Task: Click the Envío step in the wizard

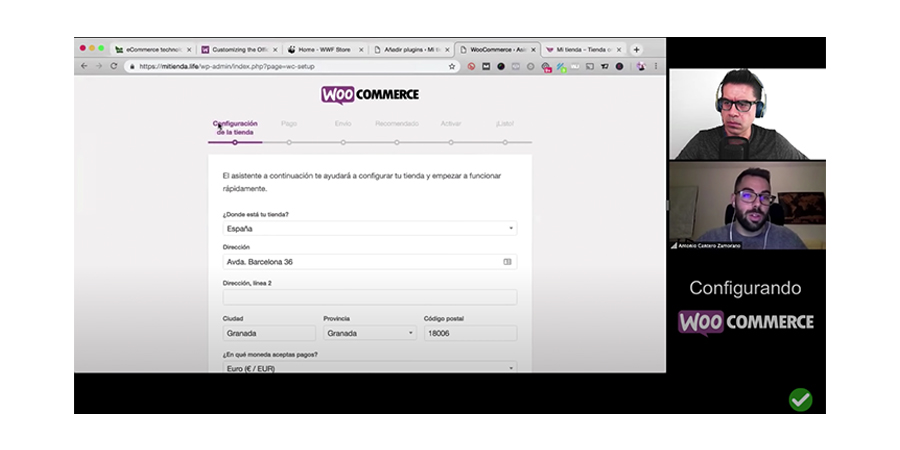Action: click(x=343, y=123)
